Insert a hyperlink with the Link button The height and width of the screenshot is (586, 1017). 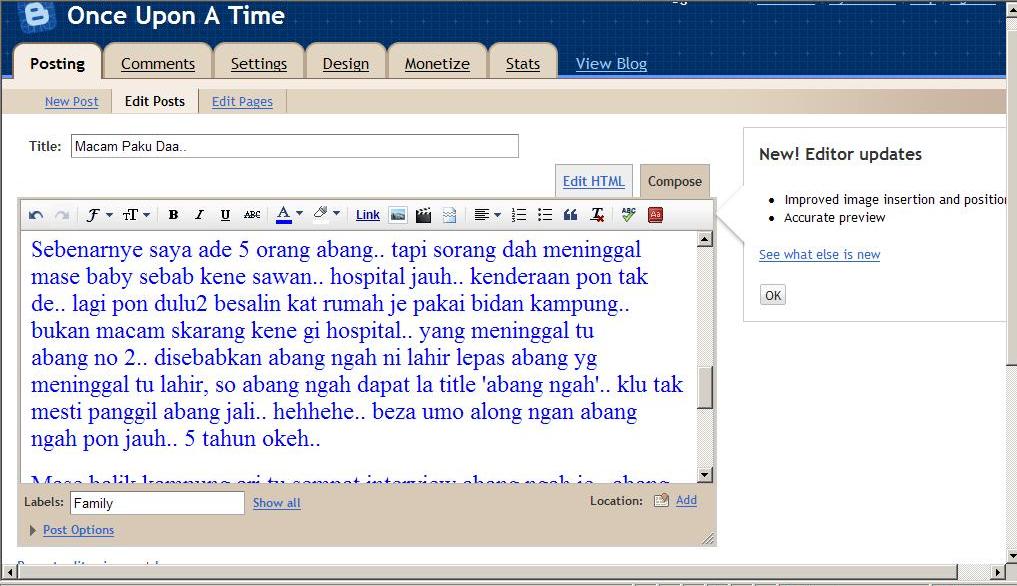pos(368,215)
